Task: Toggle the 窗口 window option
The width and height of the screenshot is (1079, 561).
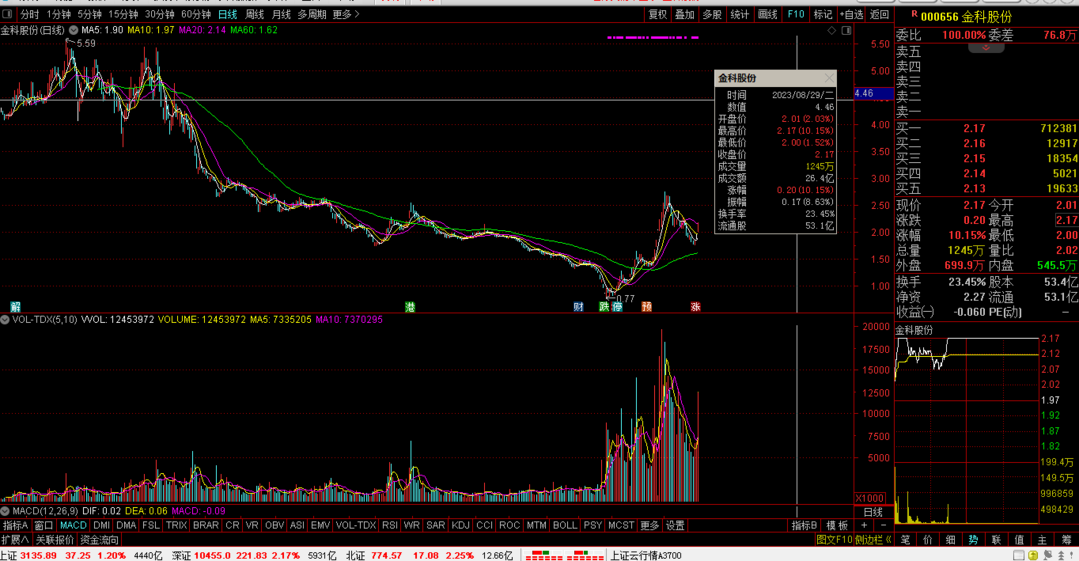Action: coord(43,525)
